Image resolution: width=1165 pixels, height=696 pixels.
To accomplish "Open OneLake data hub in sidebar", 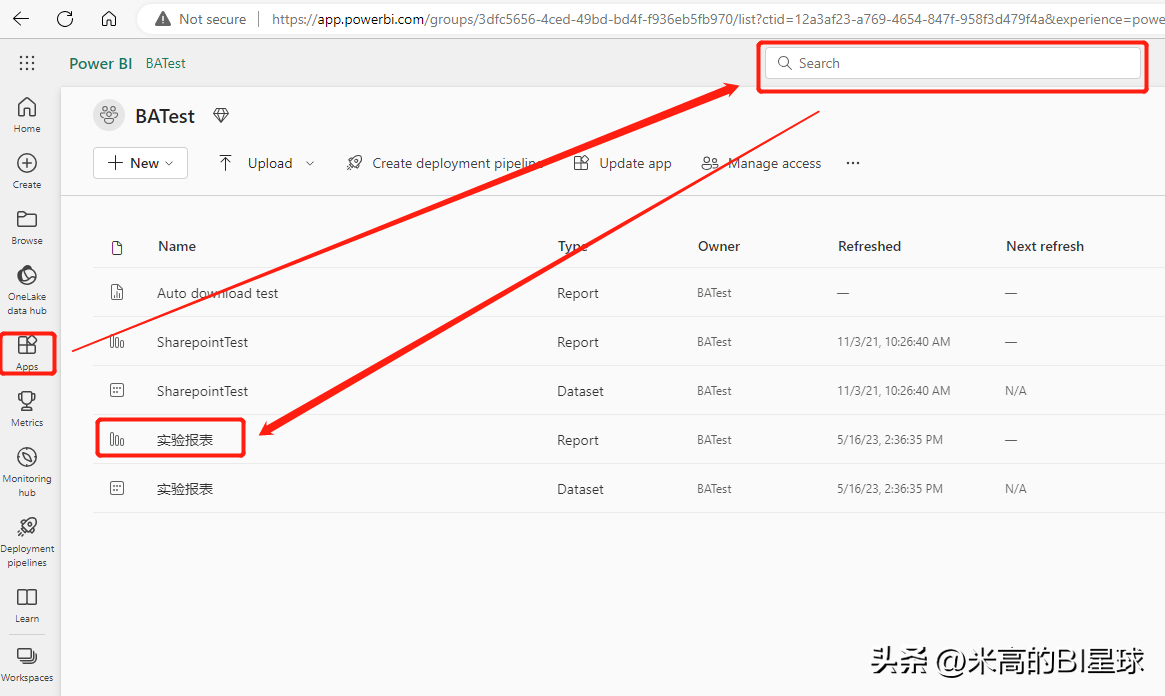I will pos(27,290).
